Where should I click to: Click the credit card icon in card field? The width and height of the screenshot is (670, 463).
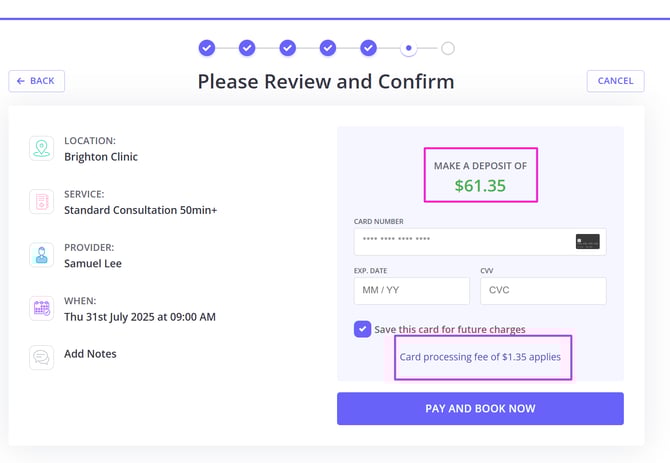587,242
